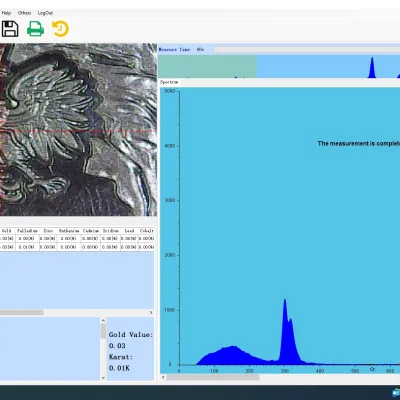Click the up arrow of lower-left panel scrollbar
400x400 pixels.
[x=103, y=320]
